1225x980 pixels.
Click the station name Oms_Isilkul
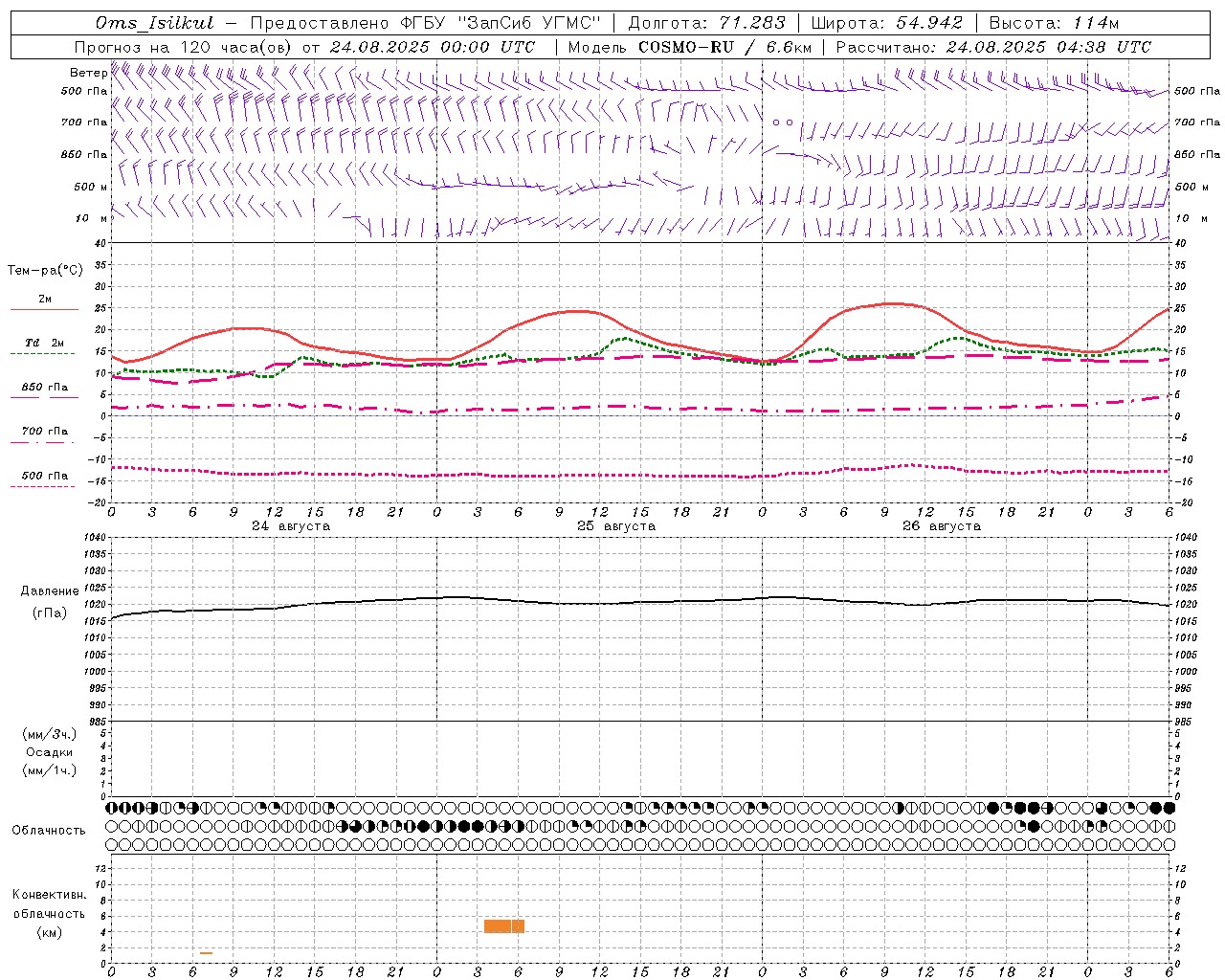pyautogui.click(x=154, y=23)
